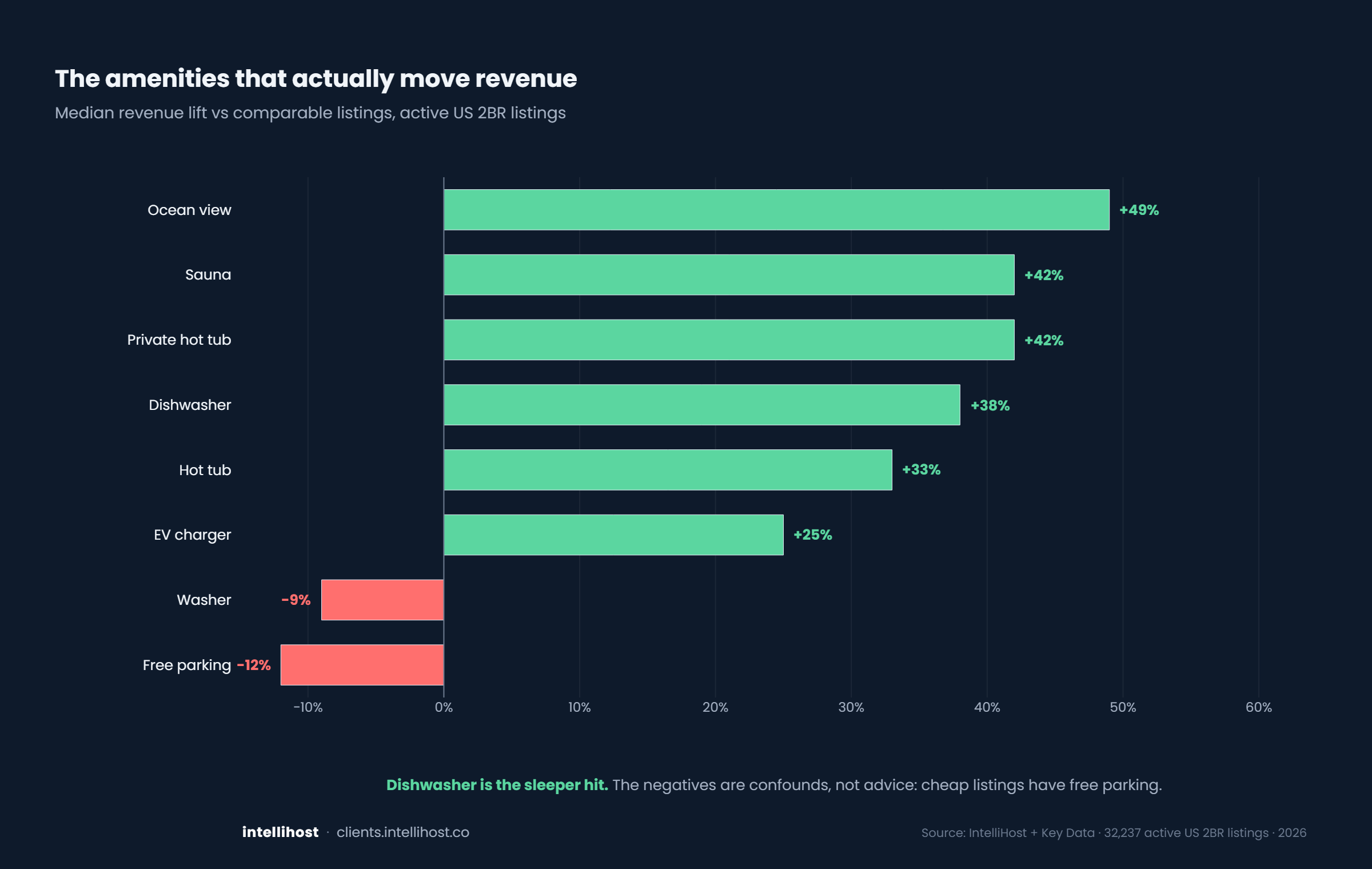
Task: Click the Hot tub category label
Action: pyautogui.click(x=205, y=470)
